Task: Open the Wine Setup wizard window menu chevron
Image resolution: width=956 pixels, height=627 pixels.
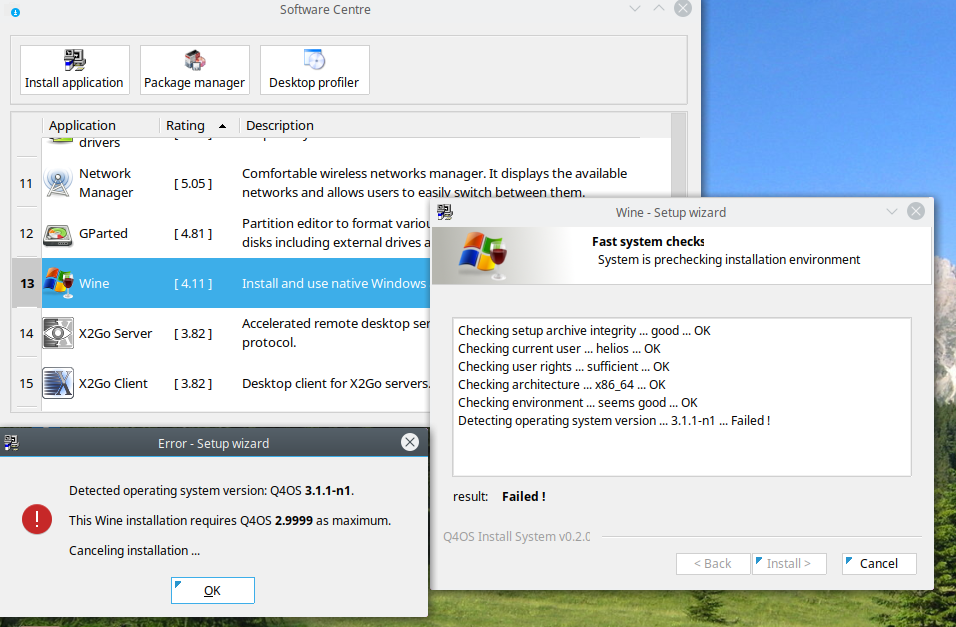Action: pos(892,212)
